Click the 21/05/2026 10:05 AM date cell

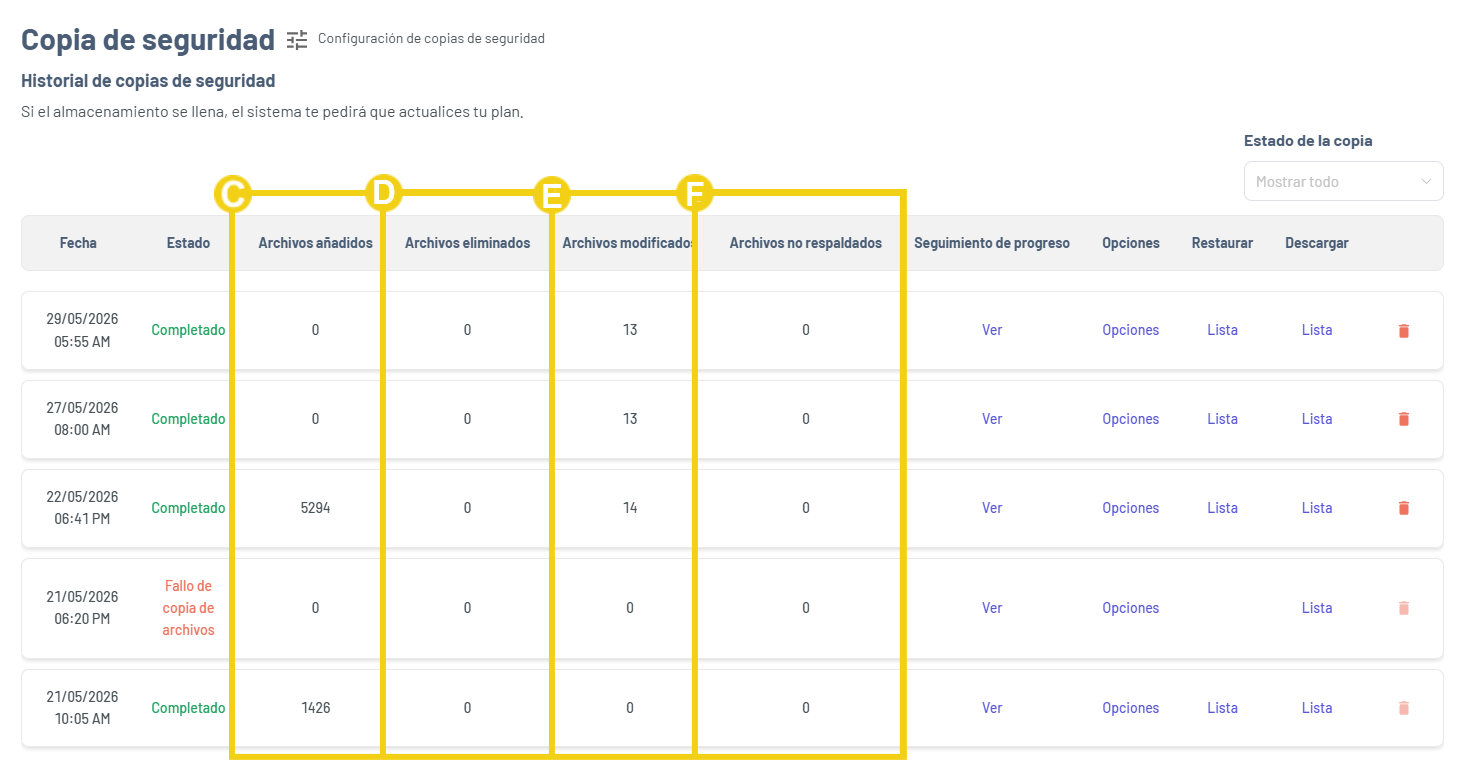(x=82, y=708)
